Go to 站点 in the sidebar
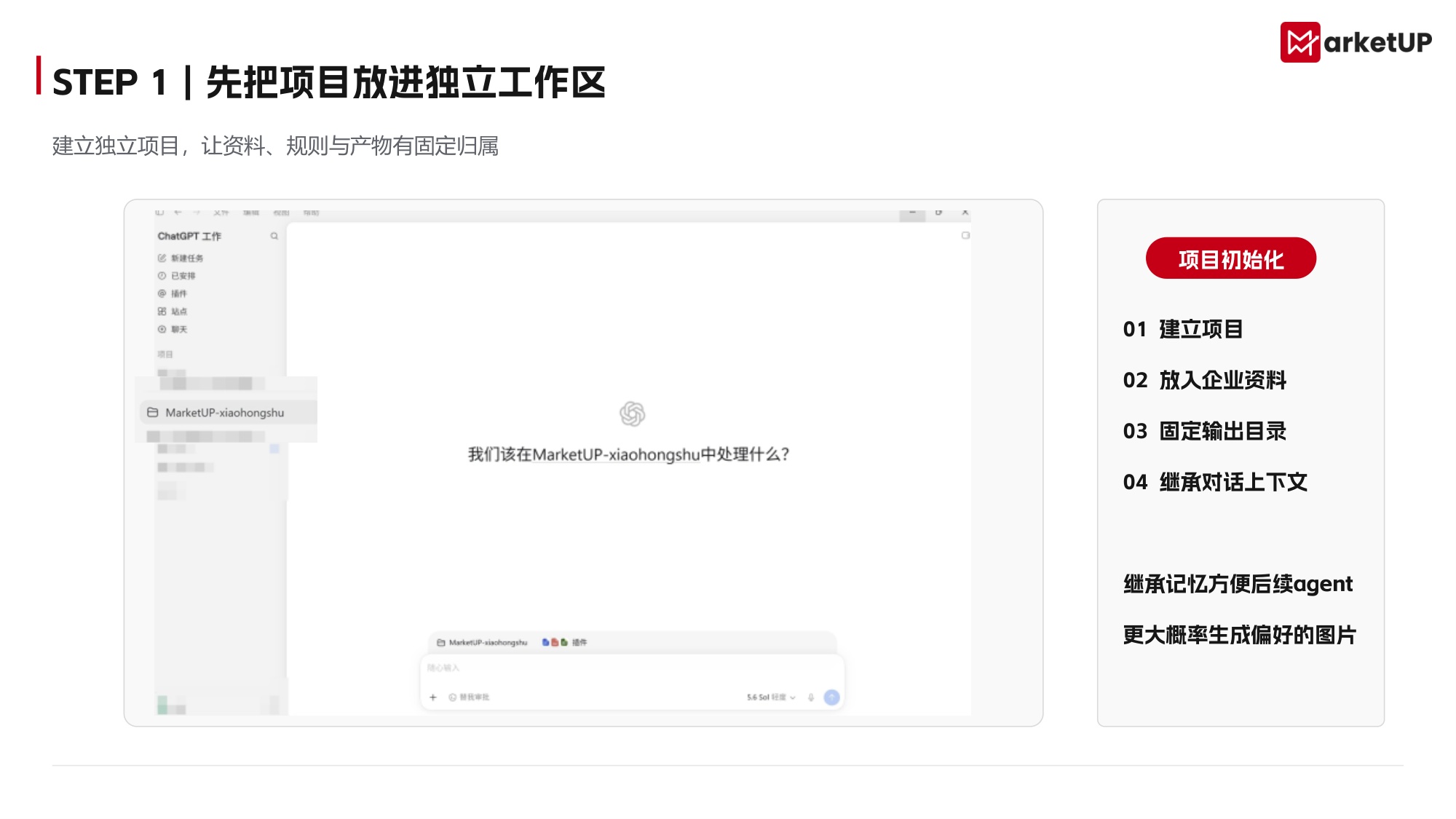Screen dimensions: 1456x819 coord(173,312)
